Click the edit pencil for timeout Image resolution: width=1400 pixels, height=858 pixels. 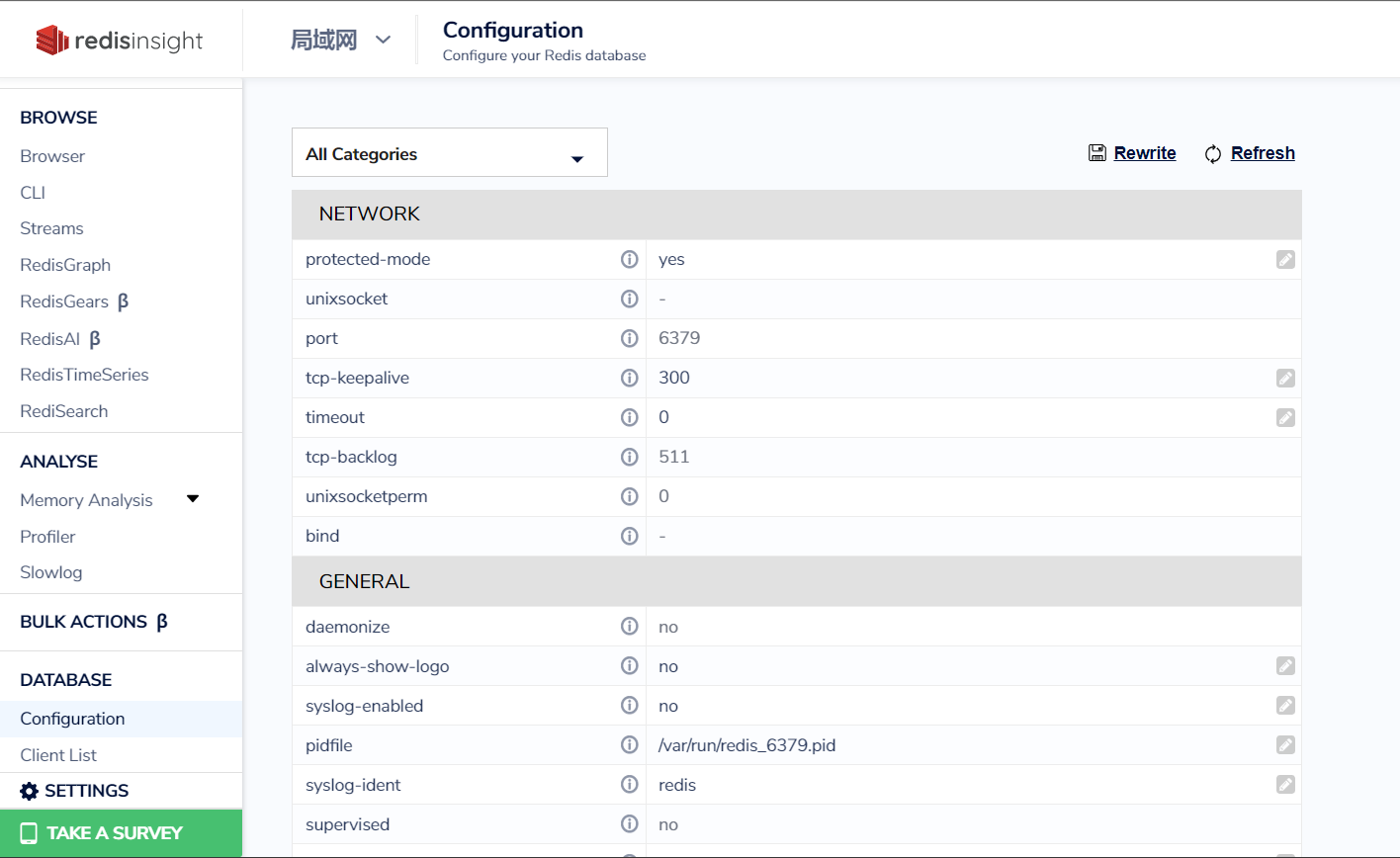(1285, 418)
